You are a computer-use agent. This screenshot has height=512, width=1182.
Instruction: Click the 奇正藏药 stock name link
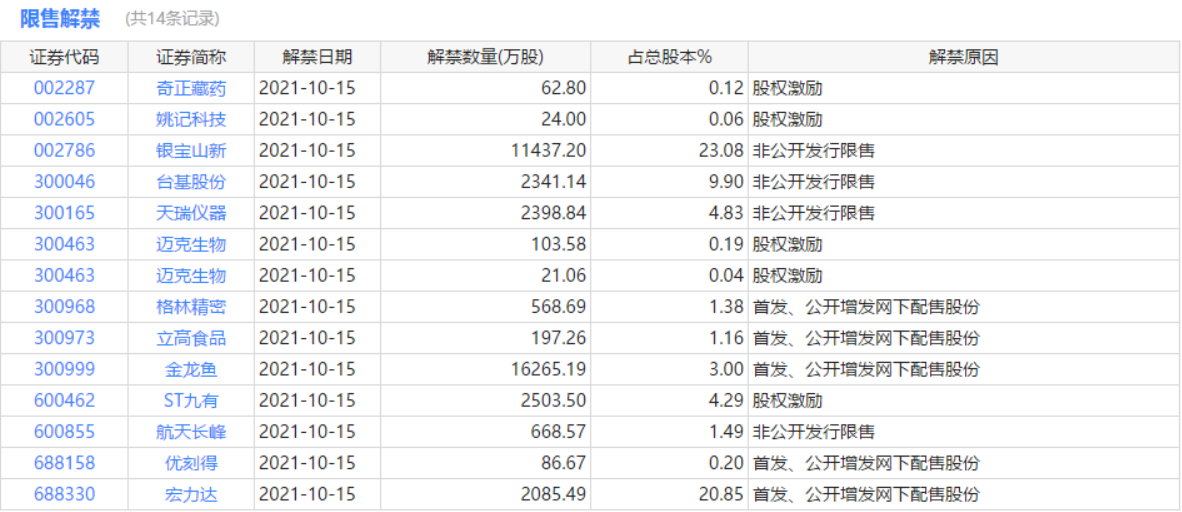coord(191,88)
